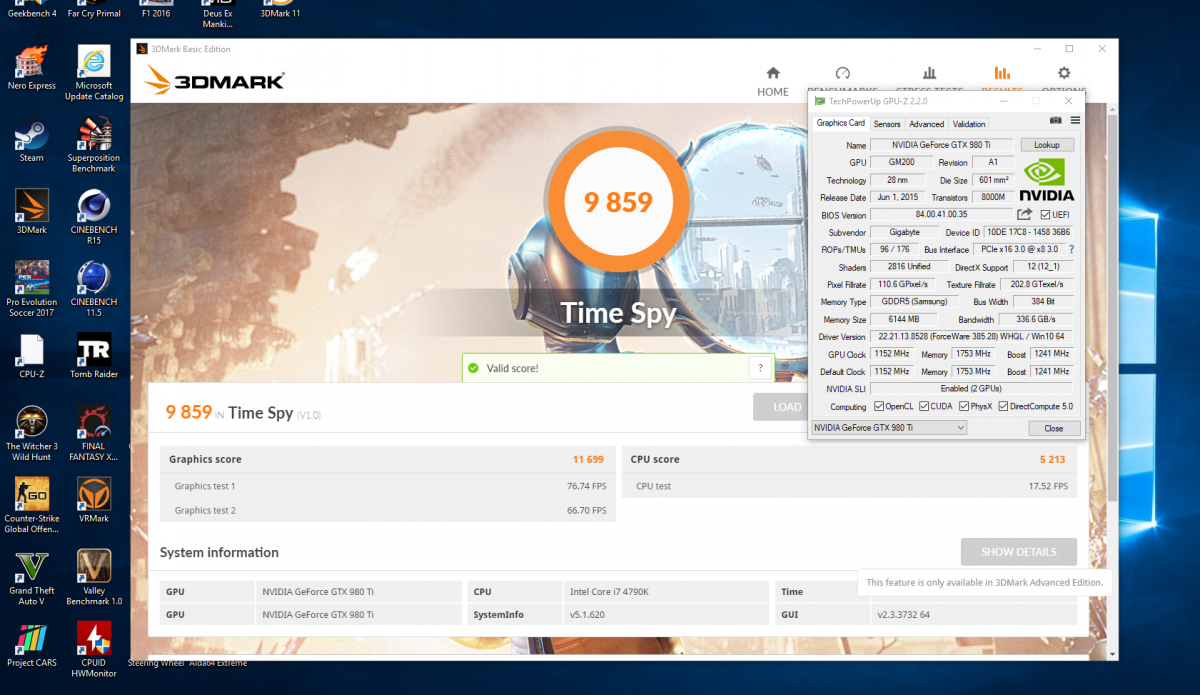Viewport: 1200px width, 695px height.
Task: Click the Valid score! notification
Action: pos(618,368)
